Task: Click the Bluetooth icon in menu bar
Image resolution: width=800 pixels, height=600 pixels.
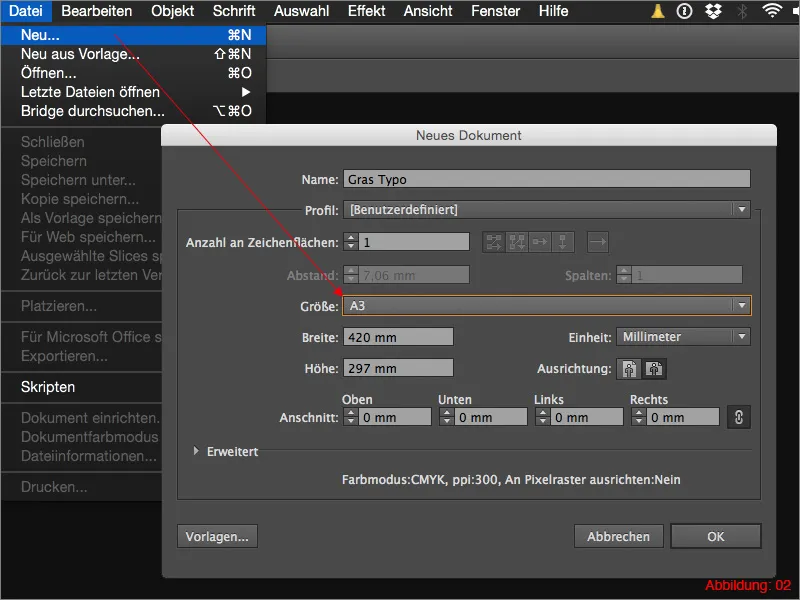Action: pyautogui.click(x=742, y=11)
